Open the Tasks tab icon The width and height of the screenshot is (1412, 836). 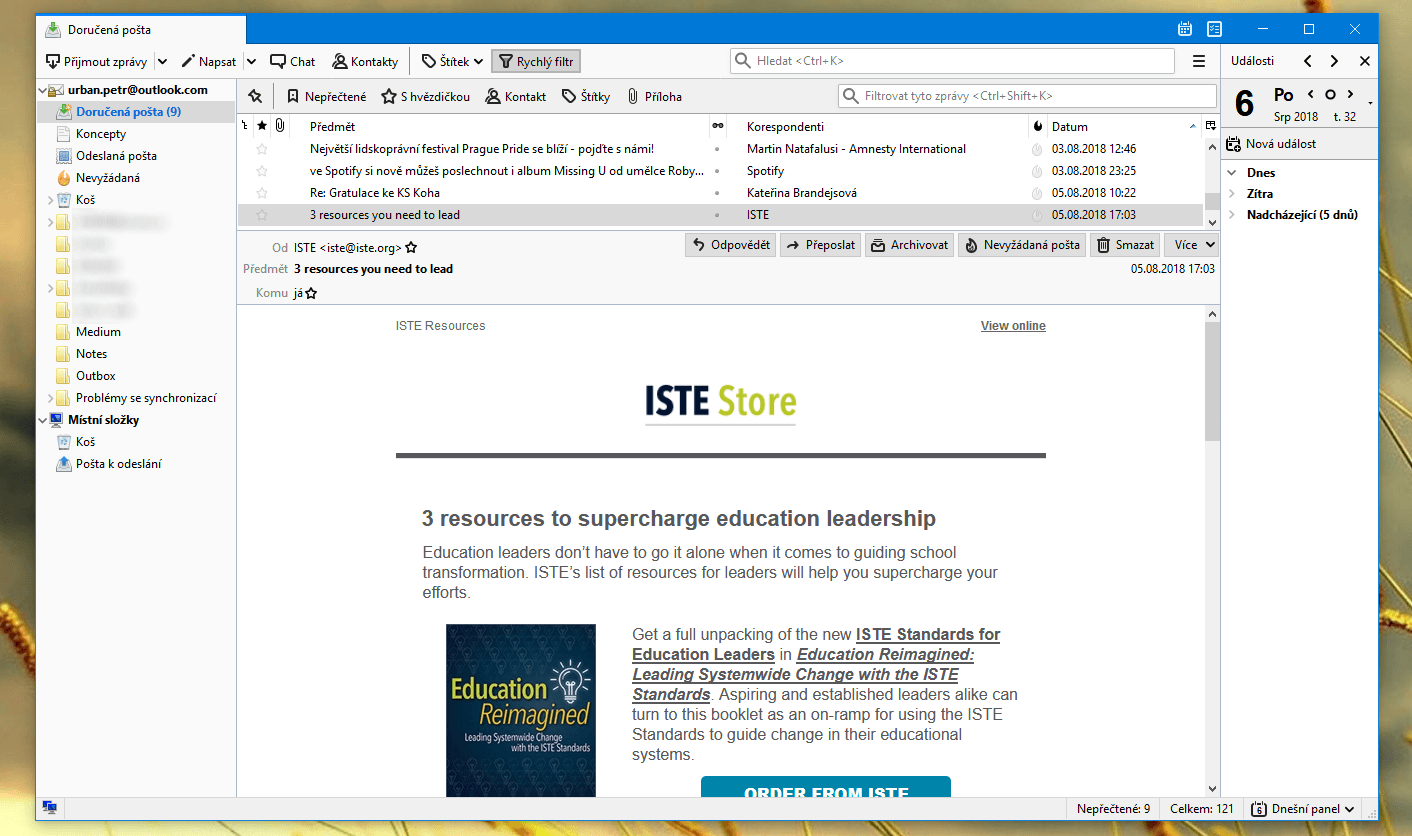pos(1214,29)
